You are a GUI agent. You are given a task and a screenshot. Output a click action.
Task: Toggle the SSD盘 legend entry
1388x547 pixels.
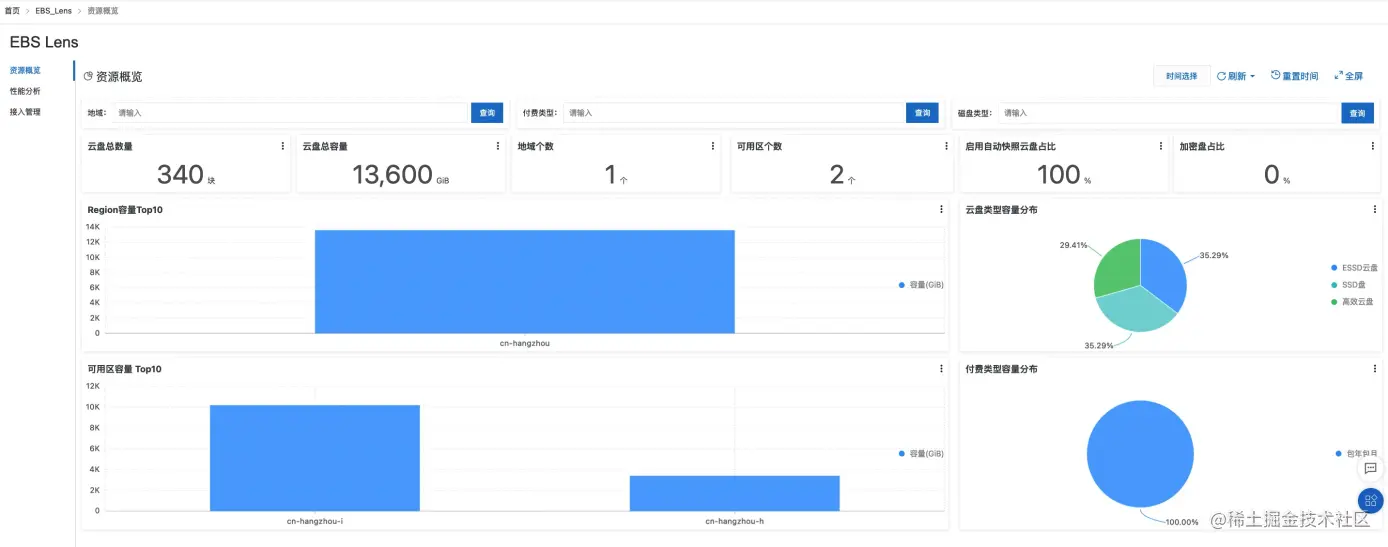(1348, 285)
